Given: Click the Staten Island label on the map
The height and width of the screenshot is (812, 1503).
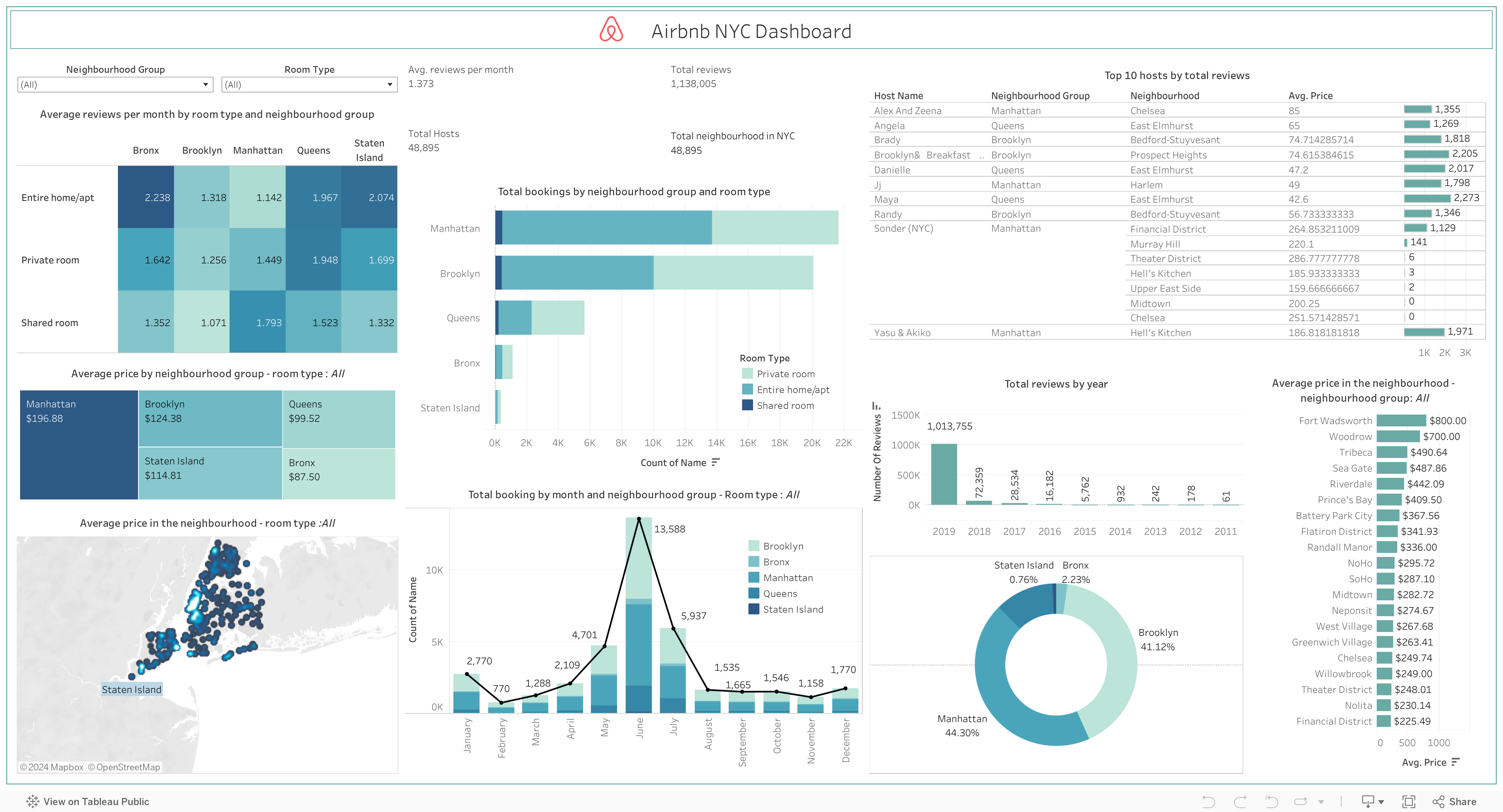Looking at the screenshot, I should click(132, 689).
